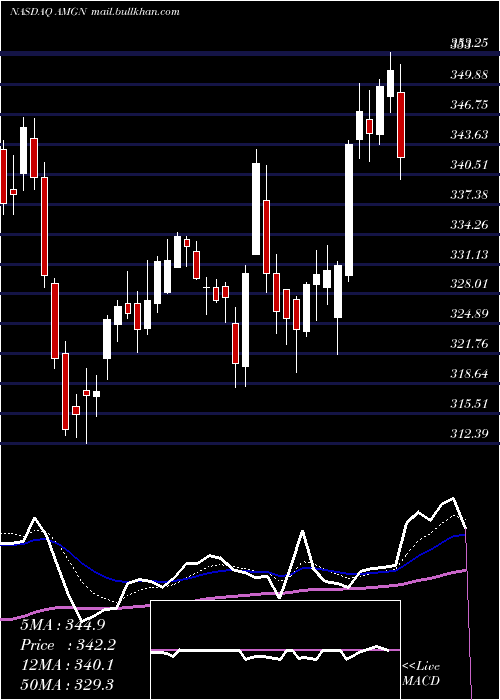Click the 5MA : 344.9 readout
500x700 pixels.
(x=64, y=625)
